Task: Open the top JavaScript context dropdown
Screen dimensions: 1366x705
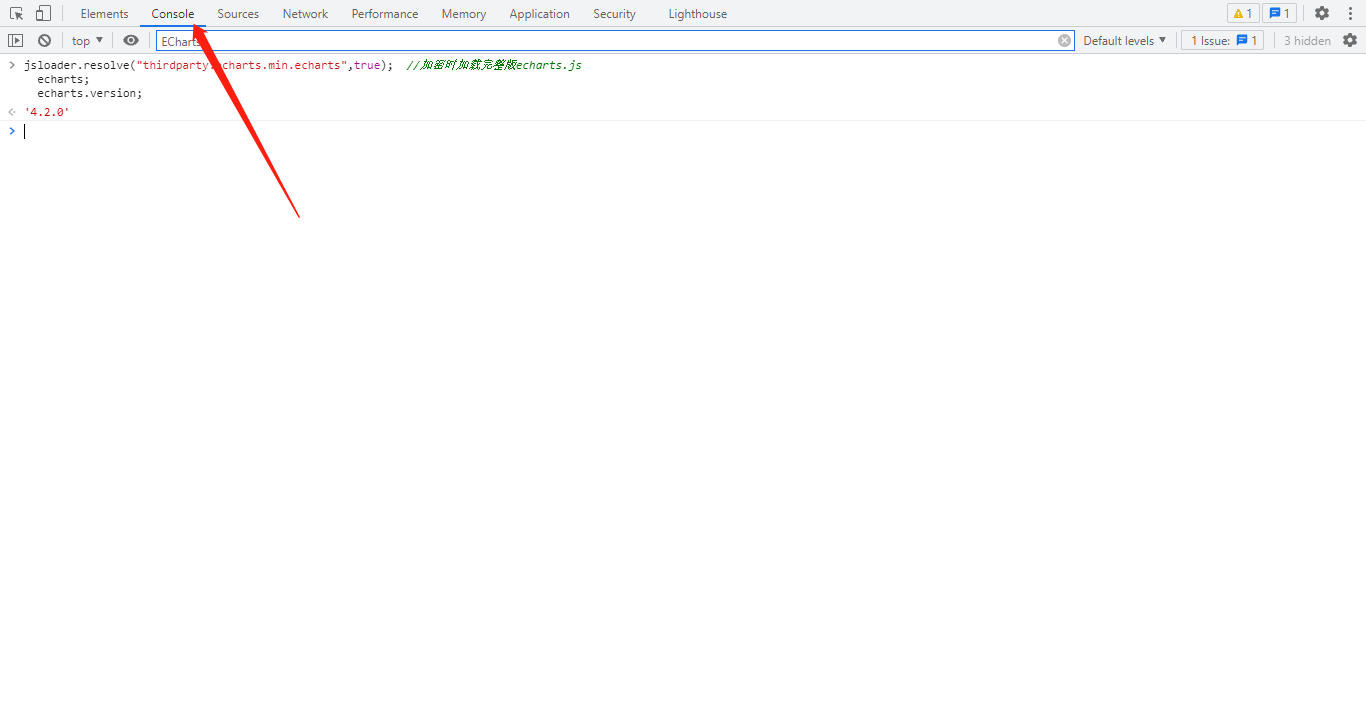Action: pyautogui.click(x=88, y=40)
